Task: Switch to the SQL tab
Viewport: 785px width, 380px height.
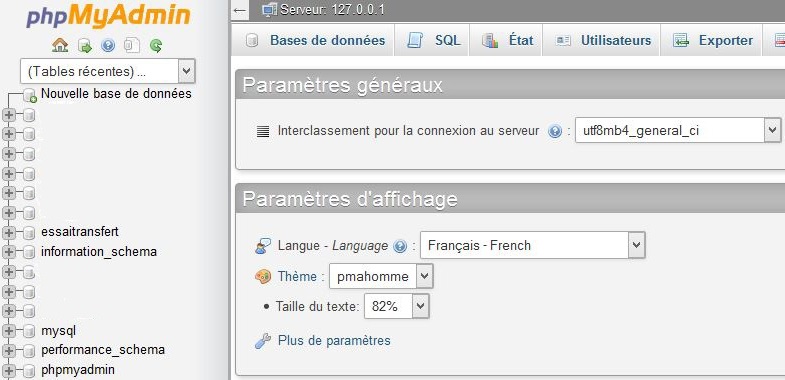Action: click(433, 41)
